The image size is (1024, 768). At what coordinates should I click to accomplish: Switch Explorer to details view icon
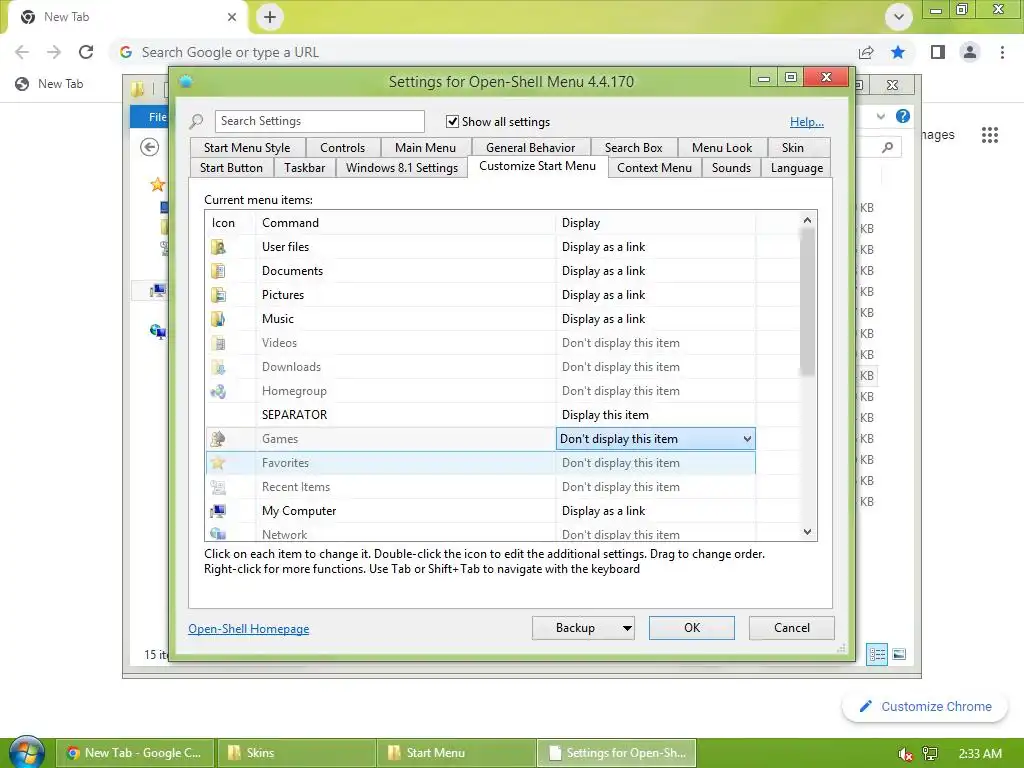click(x=877, y=654)
